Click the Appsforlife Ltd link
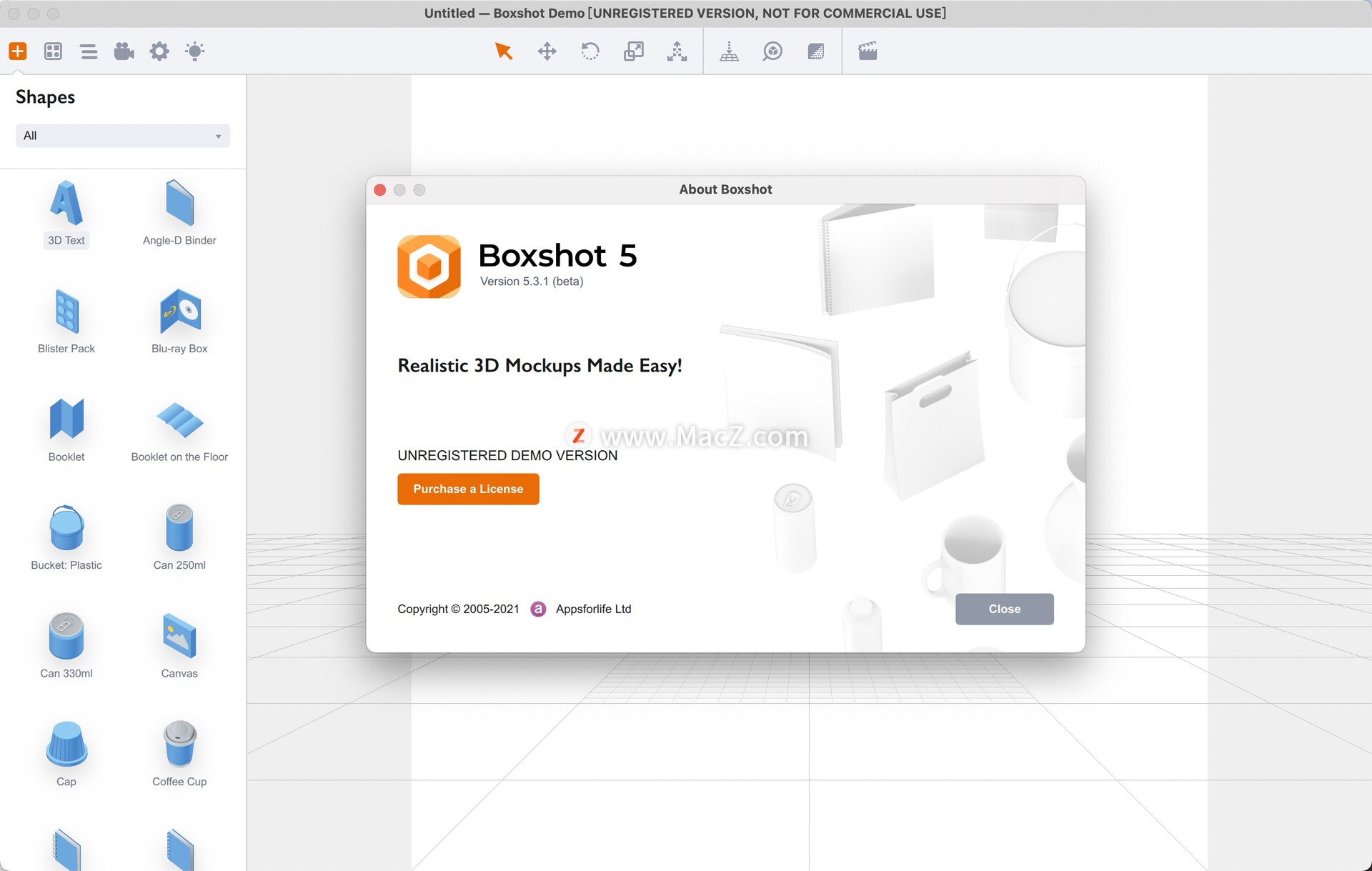The image size is (1372, 871). pyautogui.click(x=593, y=609)
